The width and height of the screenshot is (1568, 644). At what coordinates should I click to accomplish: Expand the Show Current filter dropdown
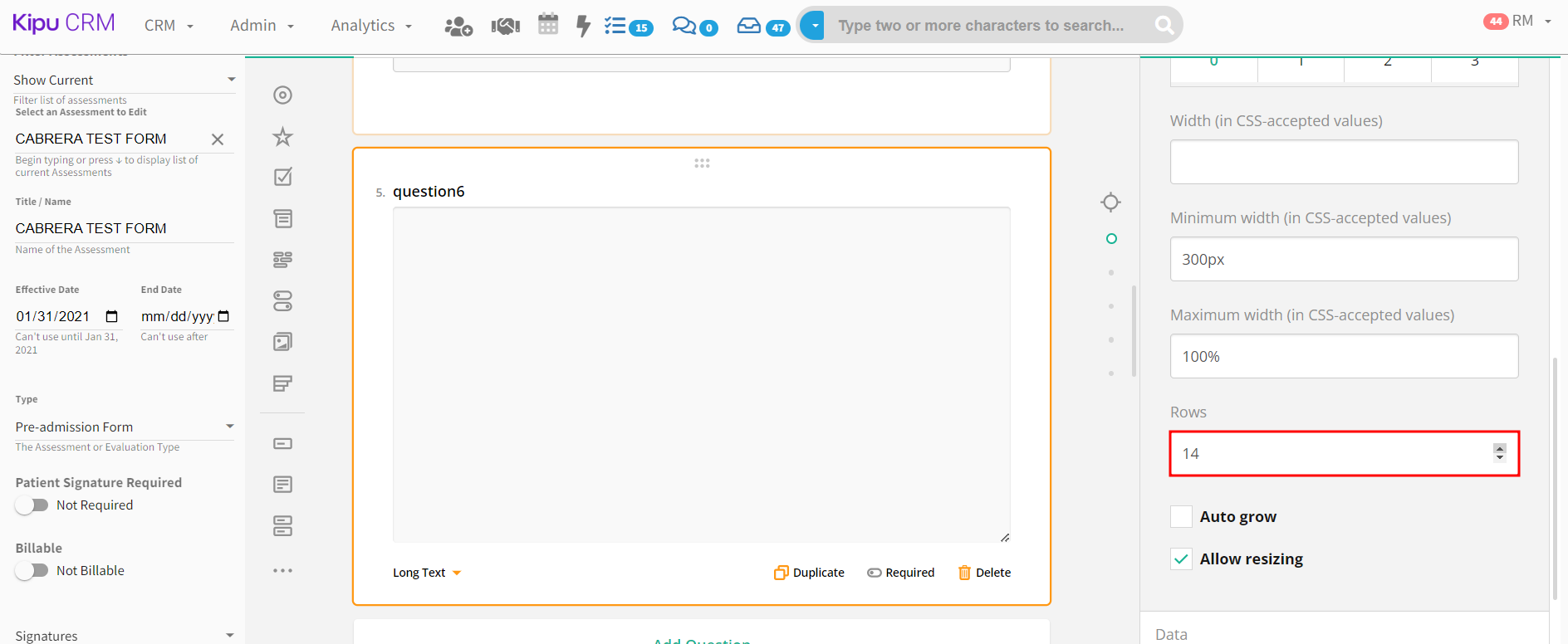123,80
